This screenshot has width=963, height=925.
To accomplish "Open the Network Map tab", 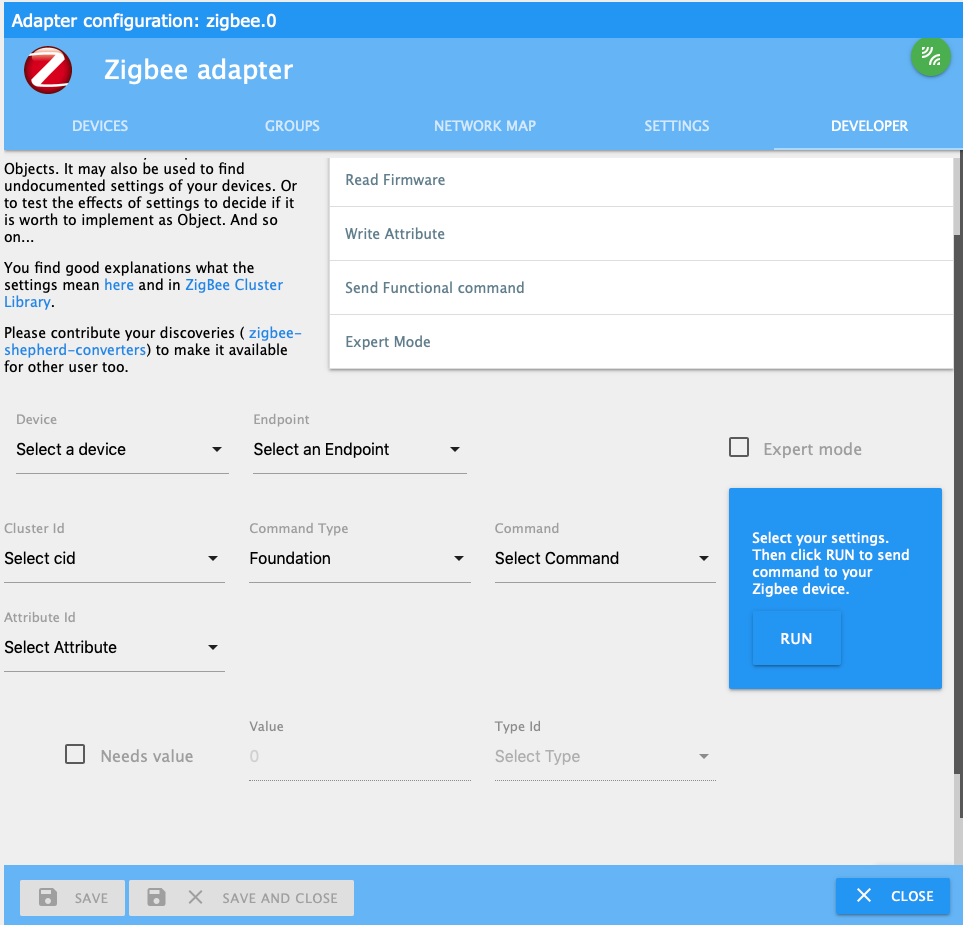I will pyautogui.click(x=485, y=126).
